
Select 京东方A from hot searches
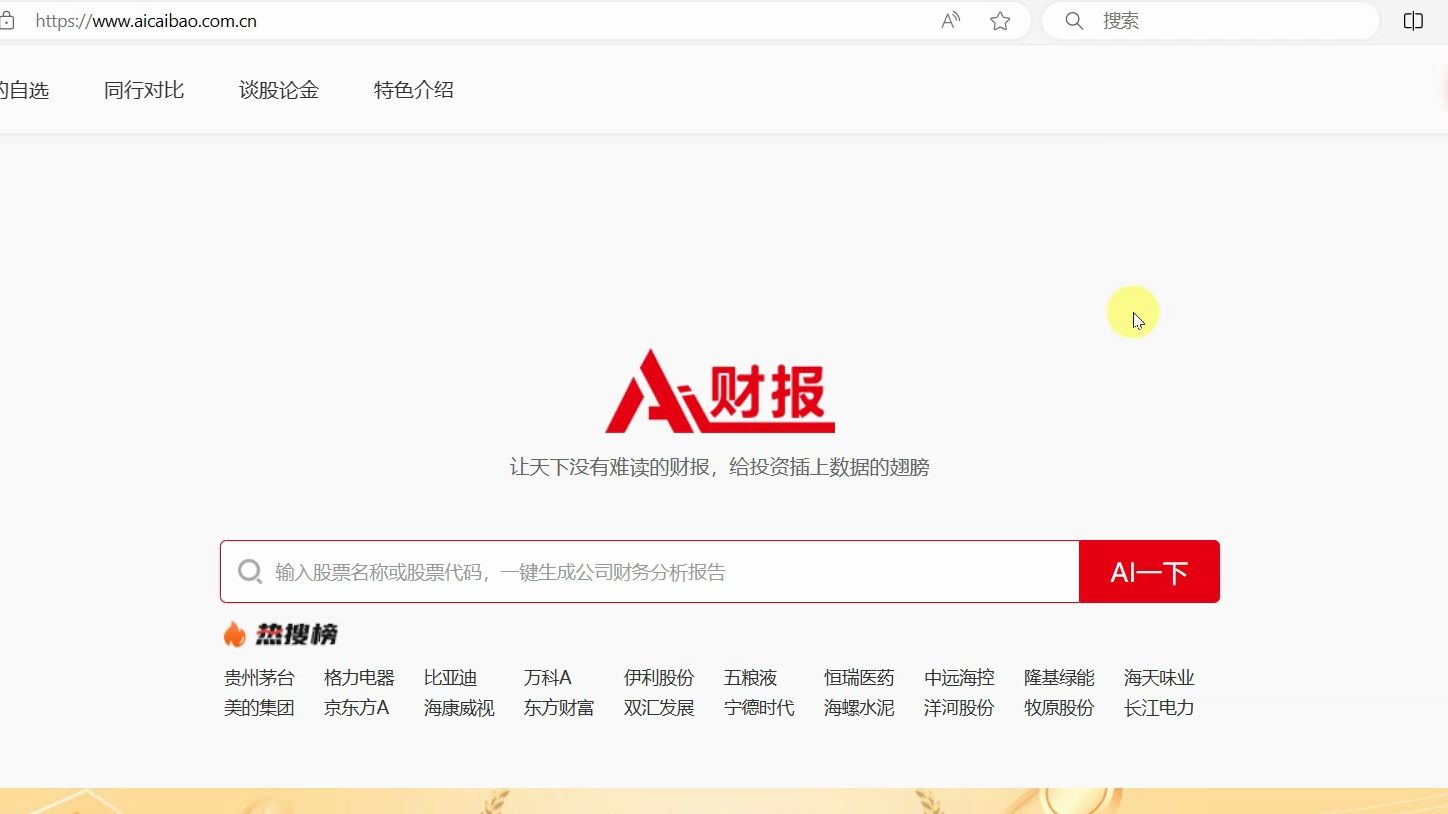tap(356, 708)
